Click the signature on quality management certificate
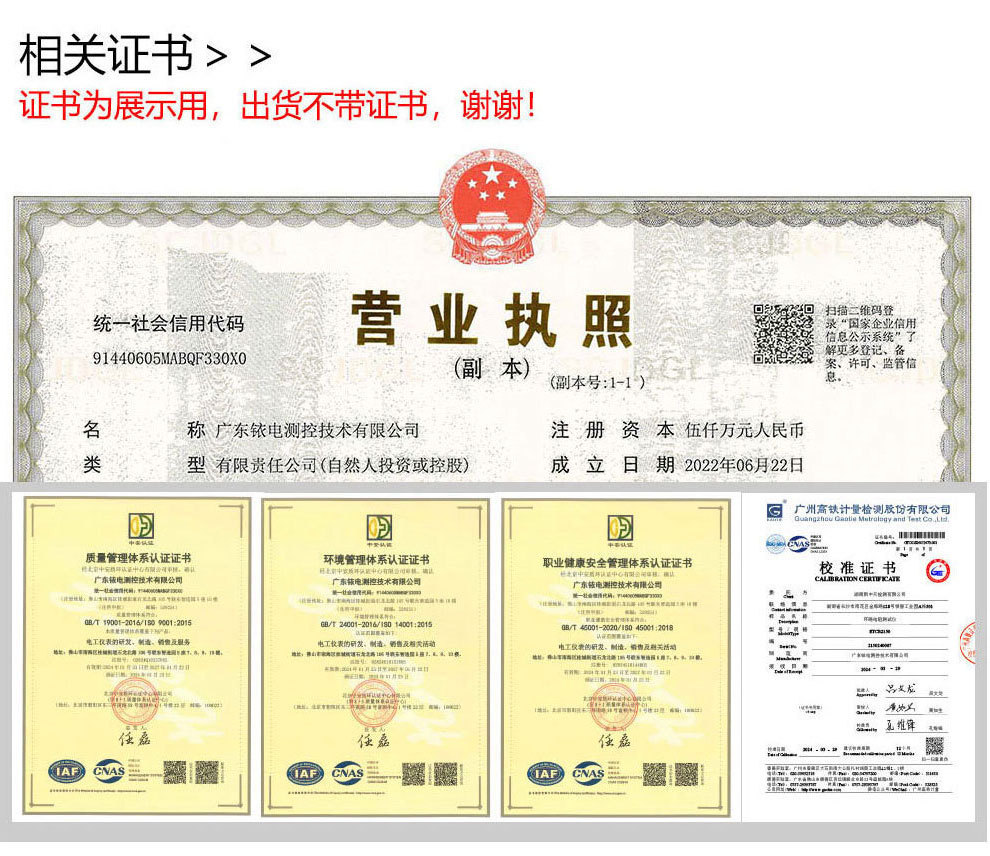This screenshot has height=856, width=990. (x=135, y=739)
